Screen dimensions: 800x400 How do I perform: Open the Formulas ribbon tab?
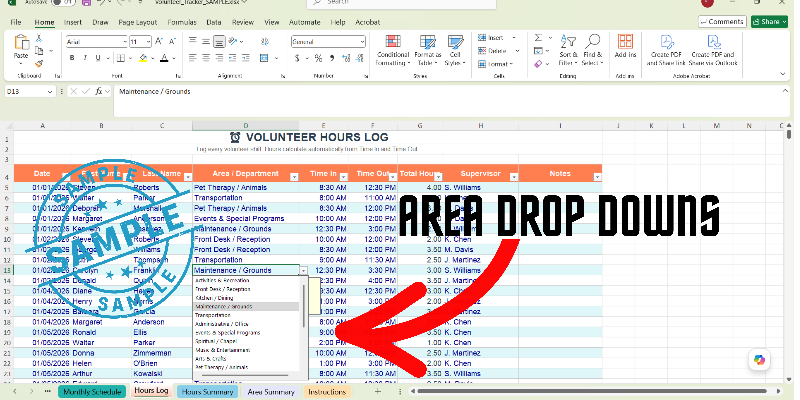click(x=182, y=22)
